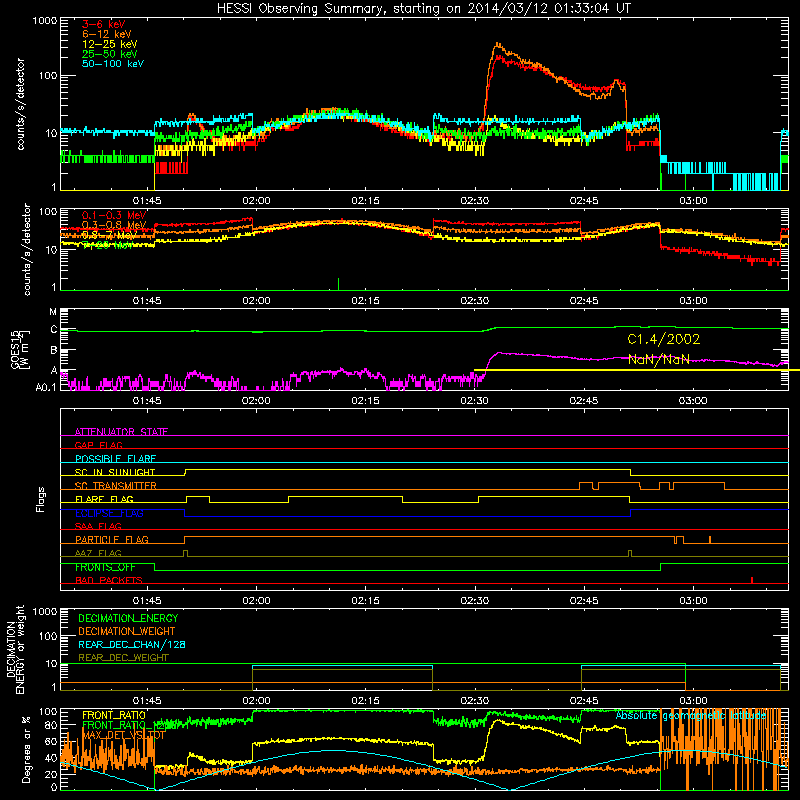Select the "BAD_PACKETS" flag label

(109, 580)
